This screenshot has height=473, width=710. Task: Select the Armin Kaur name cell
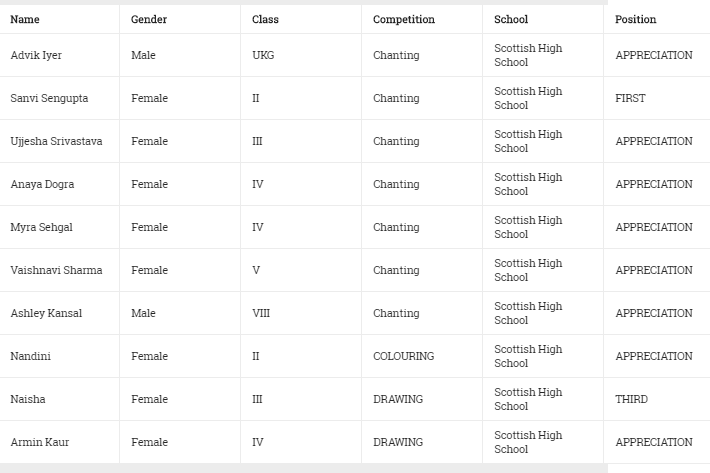(40, 443)
